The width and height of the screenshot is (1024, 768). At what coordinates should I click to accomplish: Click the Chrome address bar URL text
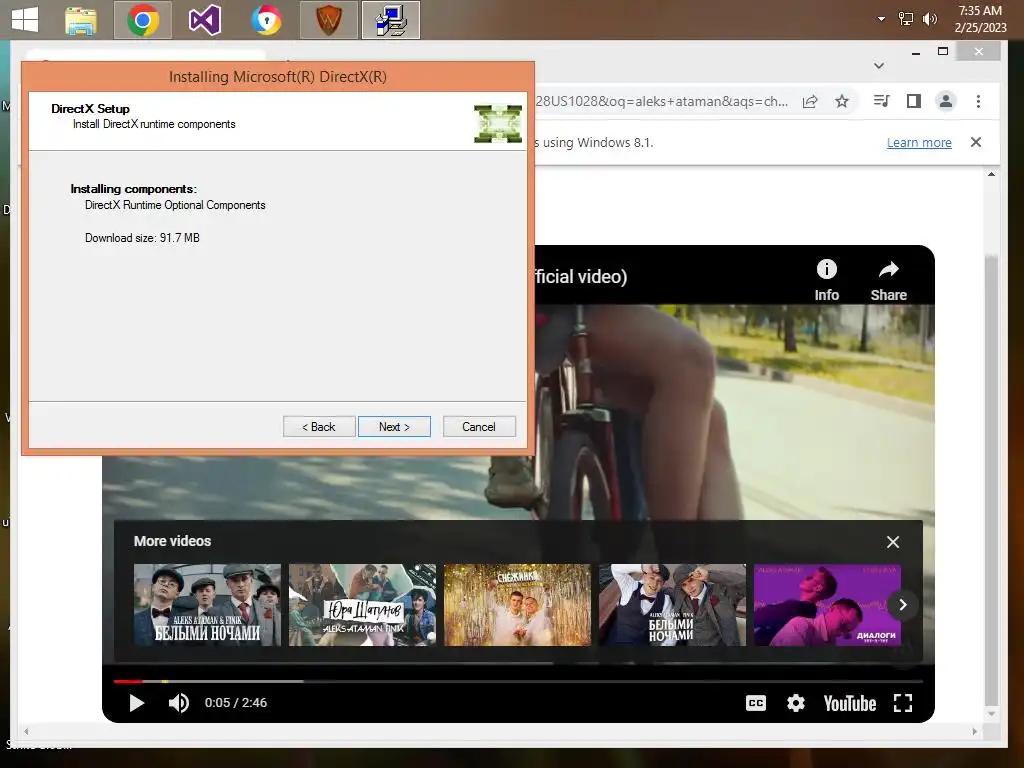(662, 101)
